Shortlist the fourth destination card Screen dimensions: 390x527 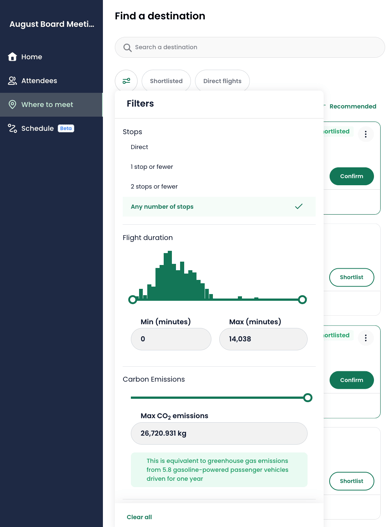point(351,481)
